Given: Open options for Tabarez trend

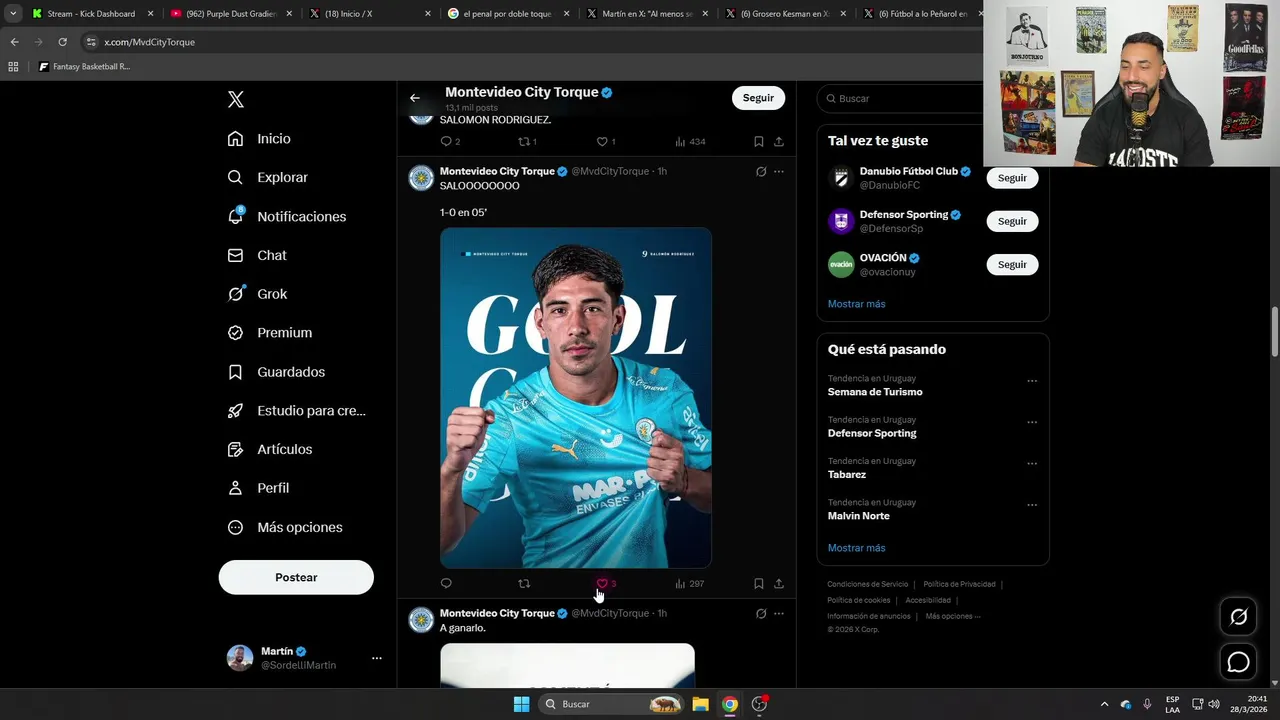Looking at the screenshot, I should [x=1032, y=464].
